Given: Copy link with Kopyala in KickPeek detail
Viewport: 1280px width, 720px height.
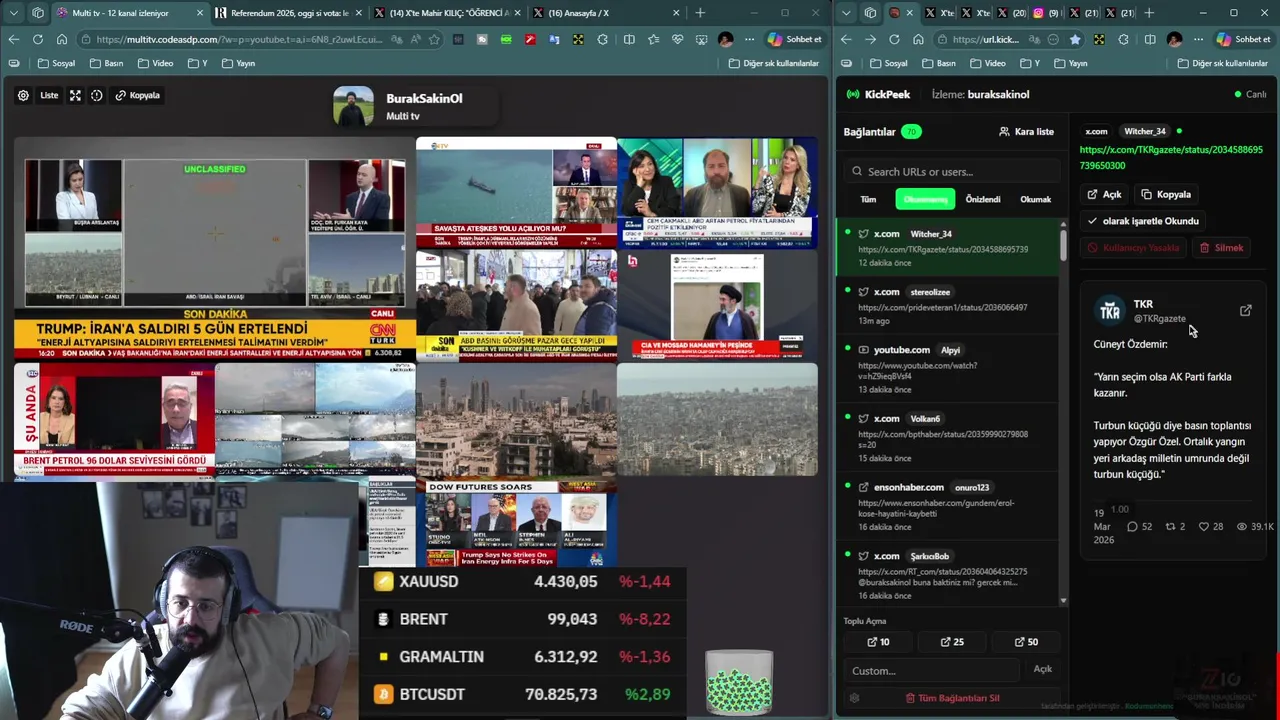Looking at the screenshot, I should click(x=1166, y=194).
